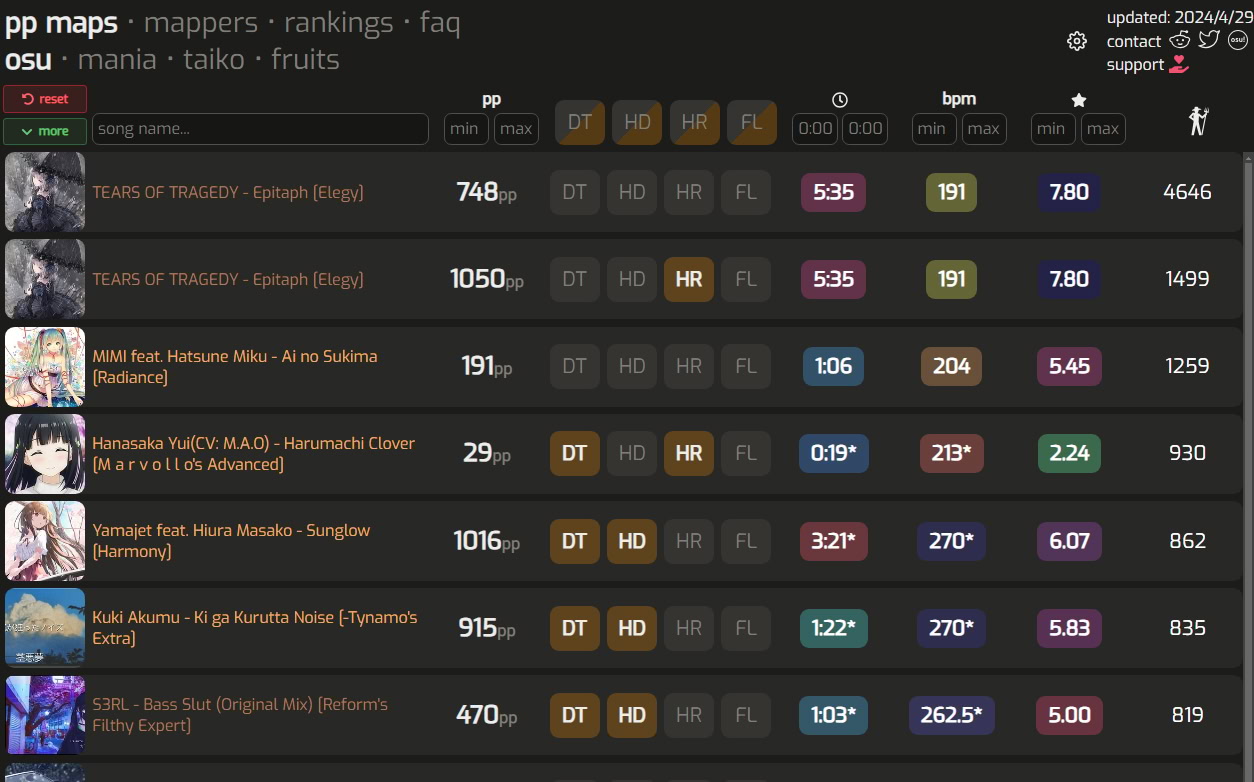Sort by the clock length column icon
Image resolution: width=1254 pixels, height=782 pixels.
point(840,100)
